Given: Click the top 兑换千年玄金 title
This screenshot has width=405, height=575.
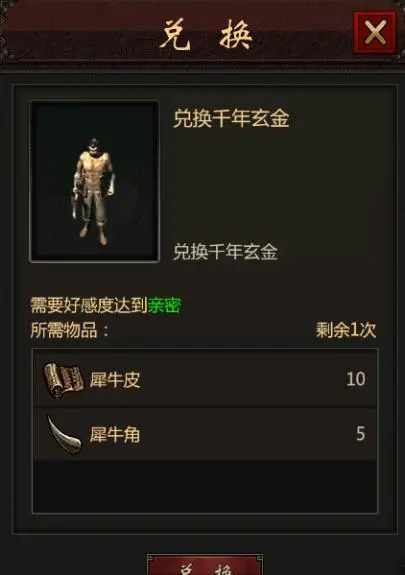Looking at the screenshot, I should 231,118.
